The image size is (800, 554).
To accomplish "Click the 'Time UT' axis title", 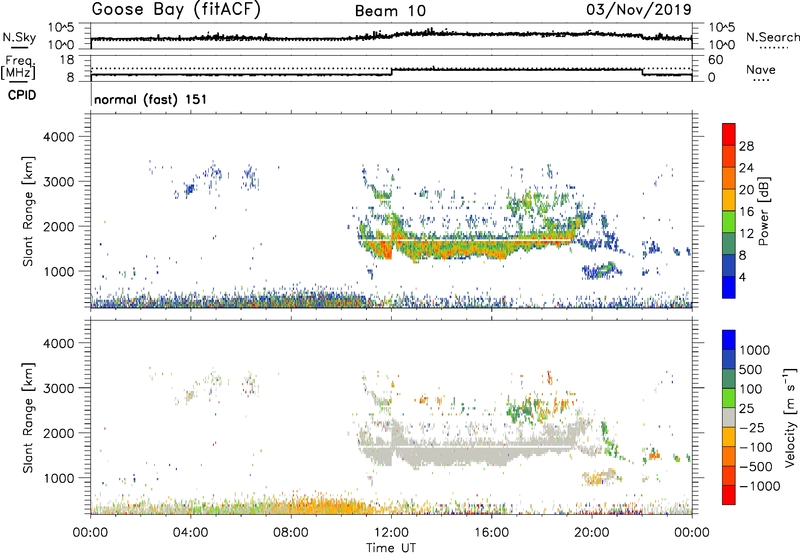I will click(391, 548).
